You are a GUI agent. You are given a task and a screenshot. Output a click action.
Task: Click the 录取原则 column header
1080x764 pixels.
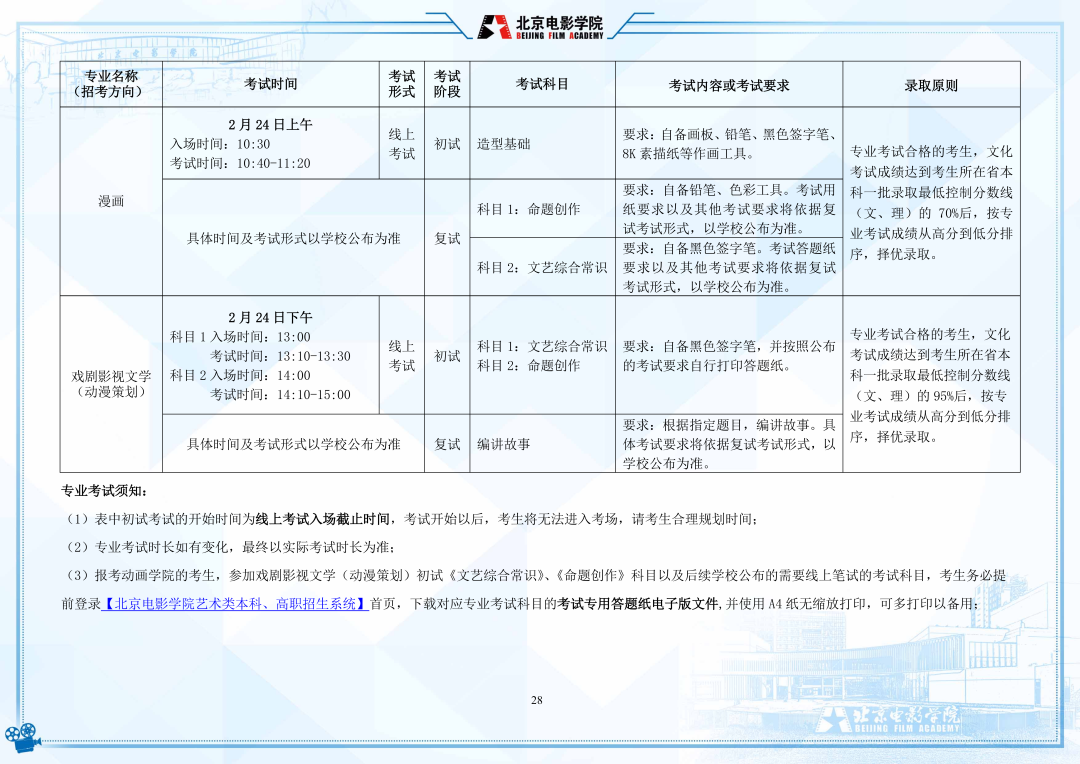(x=934, y=83)
